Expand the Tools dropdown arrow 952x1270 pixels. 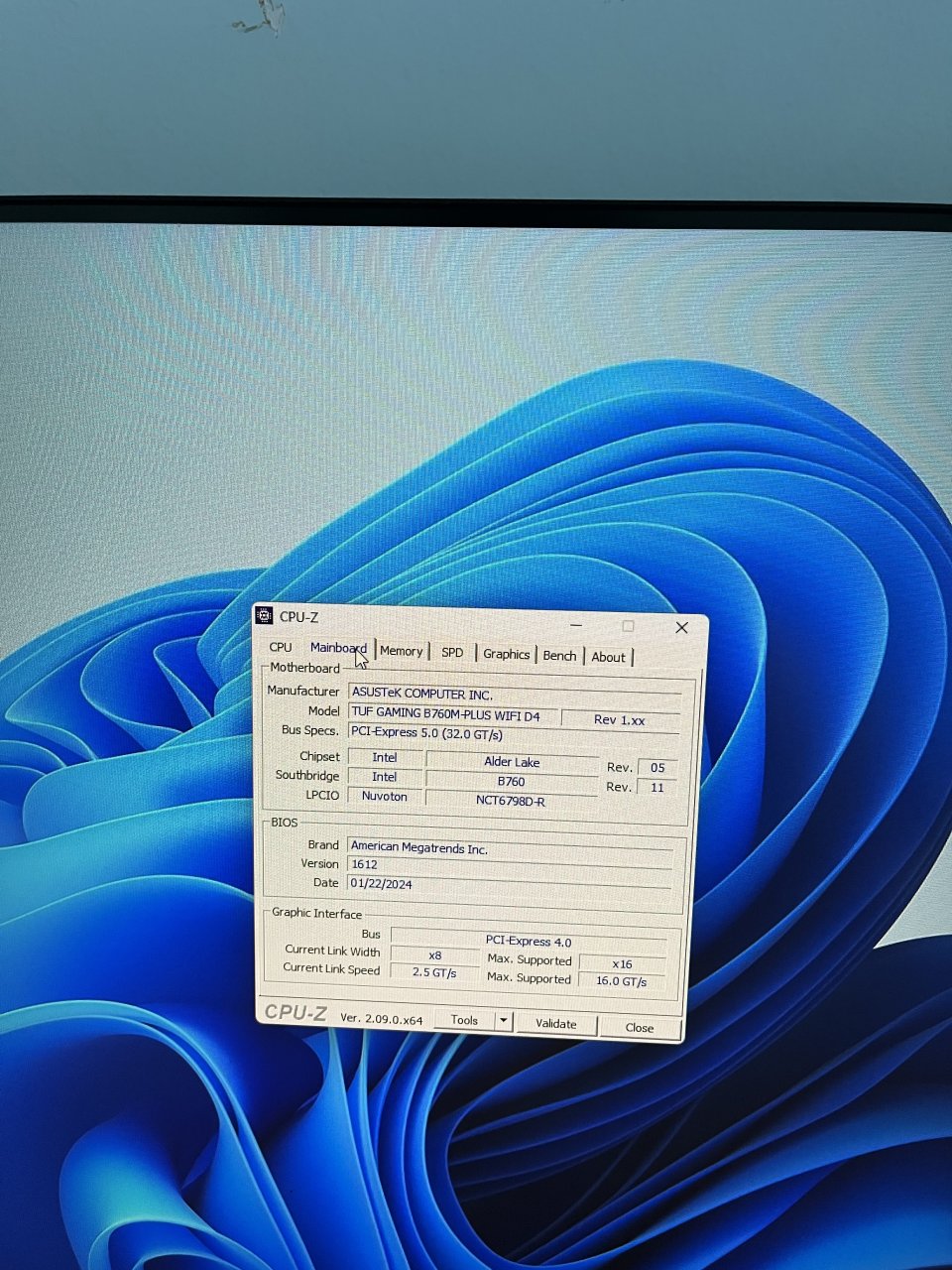[503, 1021]
